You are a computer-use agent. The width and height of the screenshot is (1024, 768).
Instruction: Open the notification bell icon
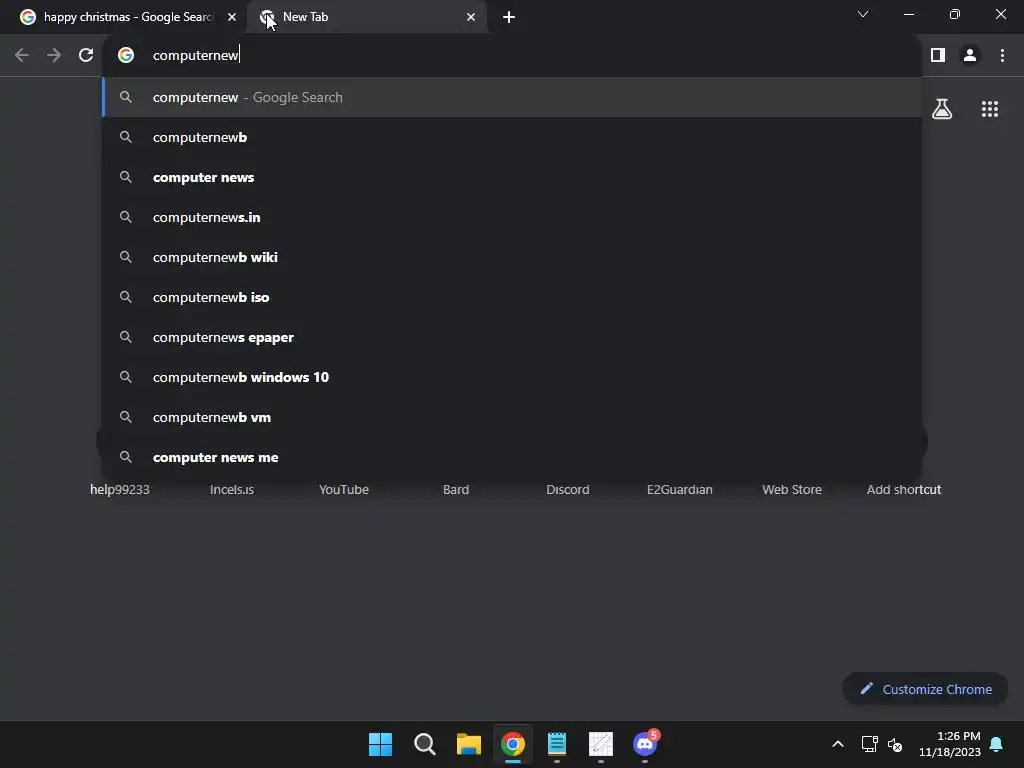tap(996, 744)
